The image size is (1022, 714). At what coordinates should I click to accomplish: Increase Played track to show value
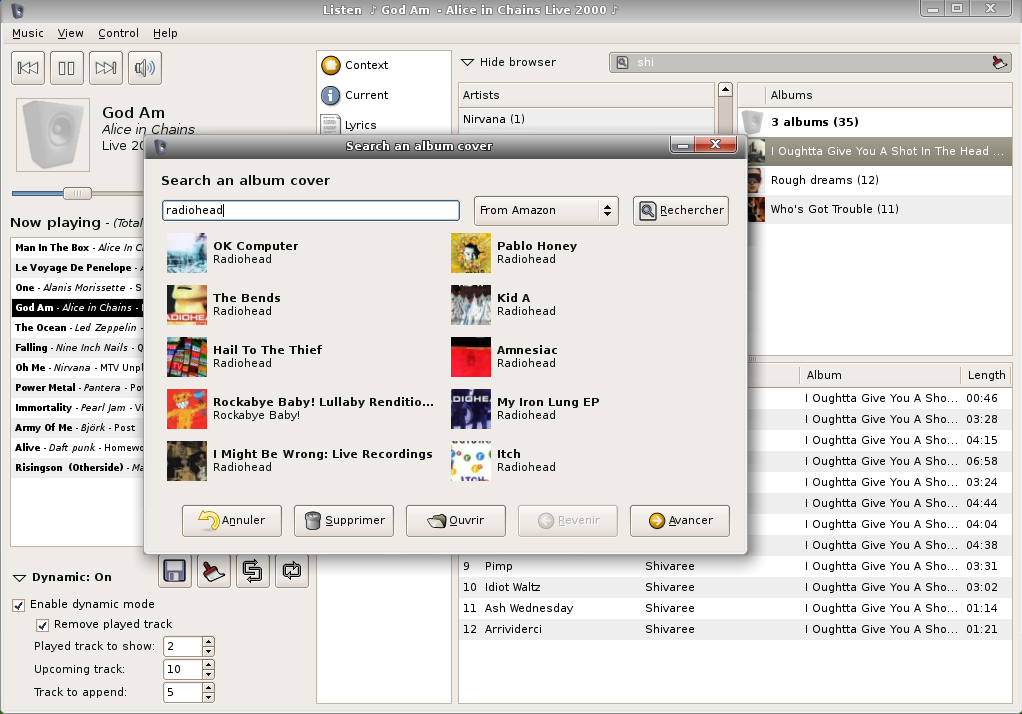click(208, 642)
